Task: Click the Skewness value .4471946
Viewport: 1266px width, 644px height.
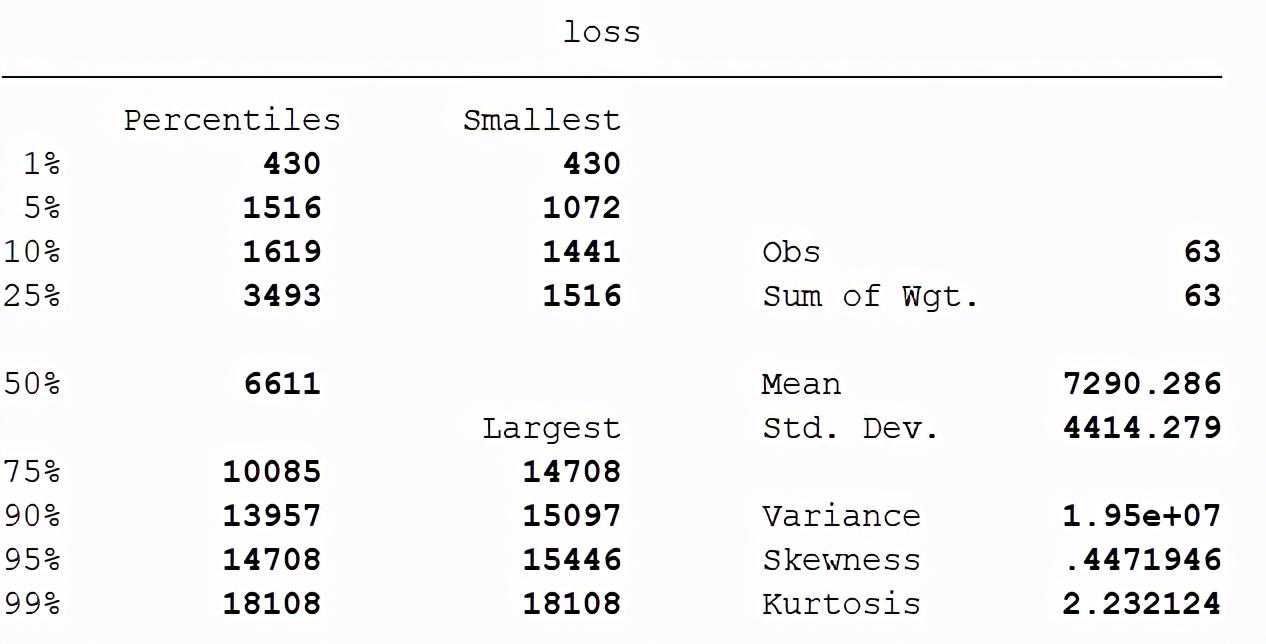Action: (x=1142, y=560)
